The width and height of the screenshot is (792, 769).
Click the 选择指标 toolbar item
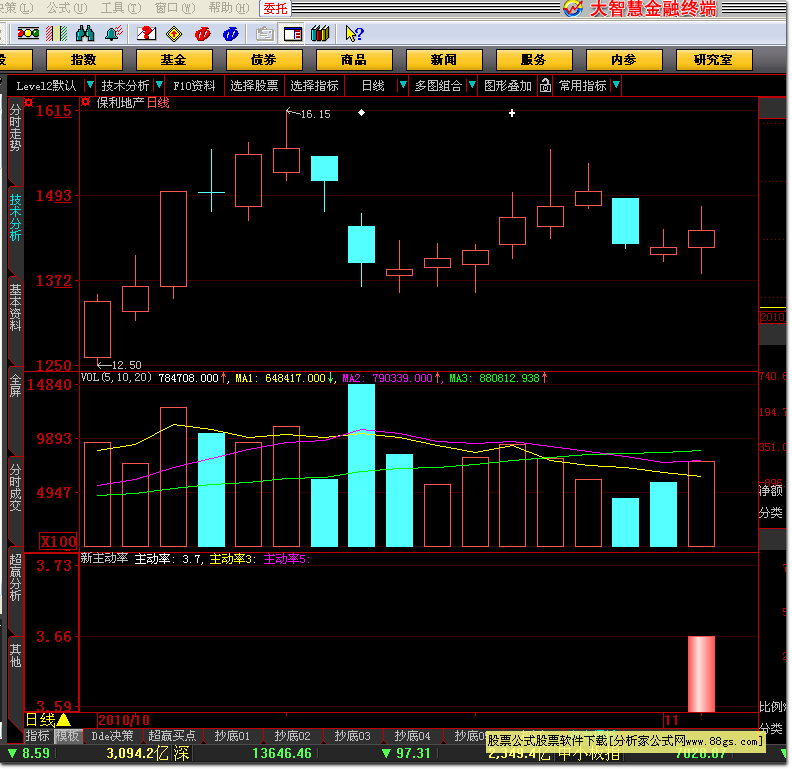tap(314, 86)
